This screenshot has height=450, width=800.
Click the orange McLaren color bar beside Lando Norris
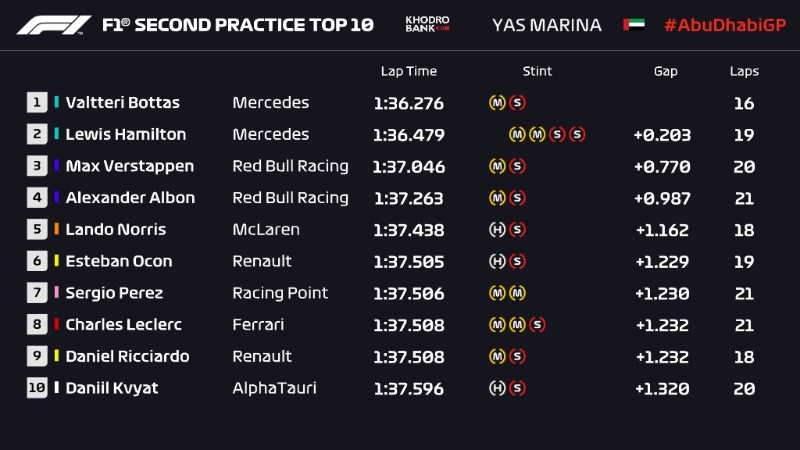(x=57, y=230)
